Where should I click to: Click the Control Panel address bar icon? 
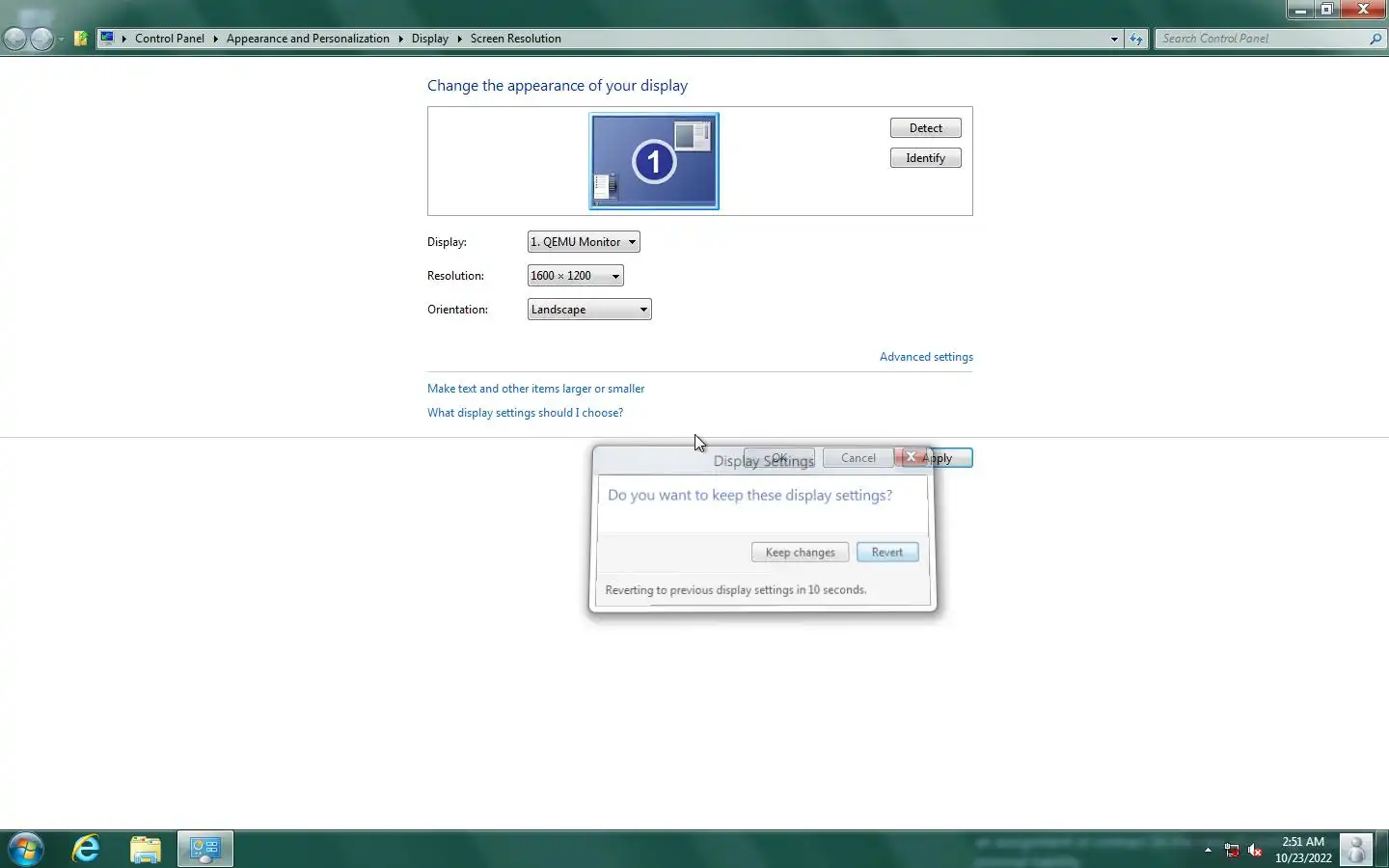[x=107, y=39]
